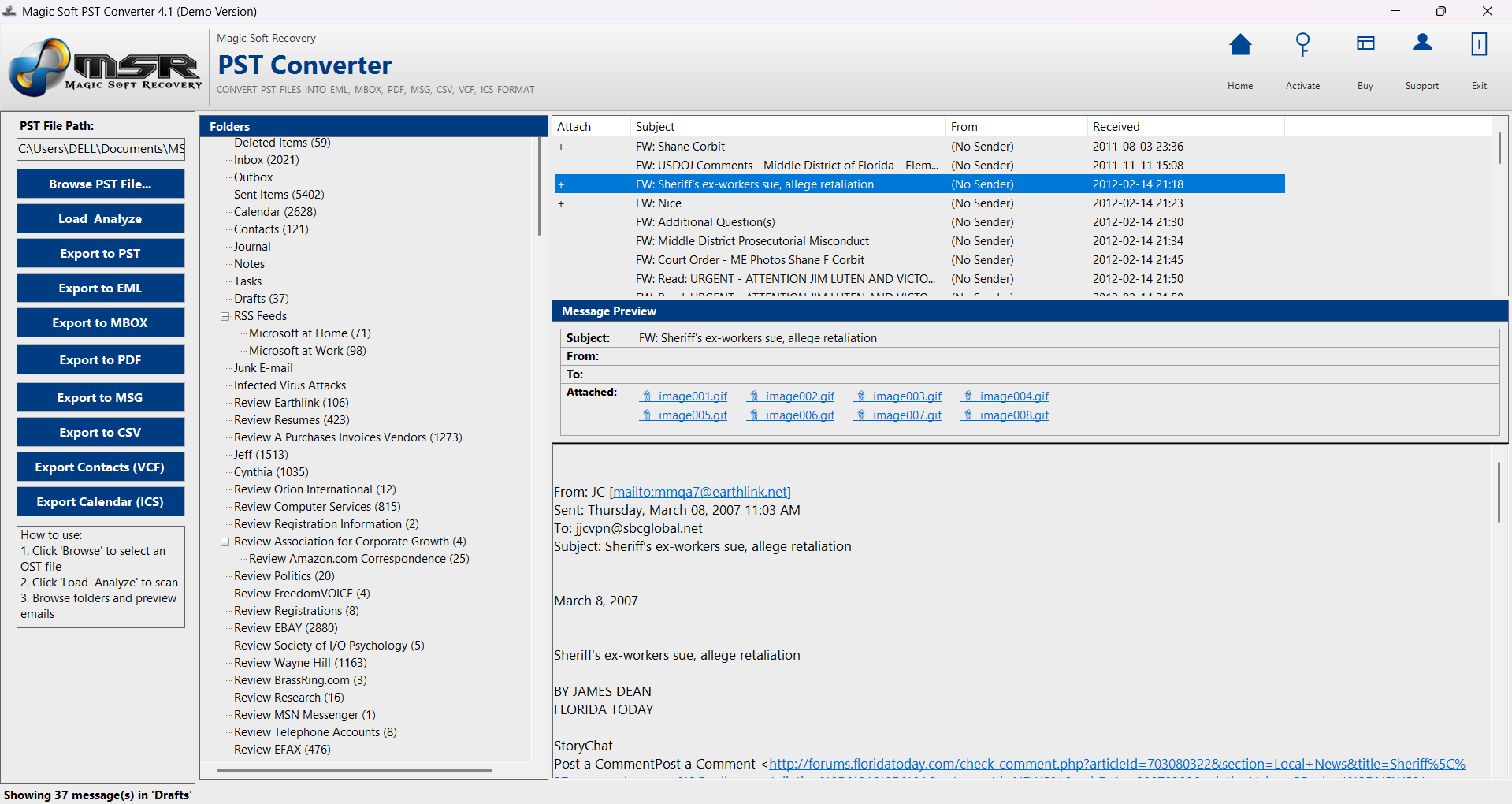This screenshot has width=1512, height=804.
Task: Open floridatoday forums comment link
Action: (x=1117, y=764)
